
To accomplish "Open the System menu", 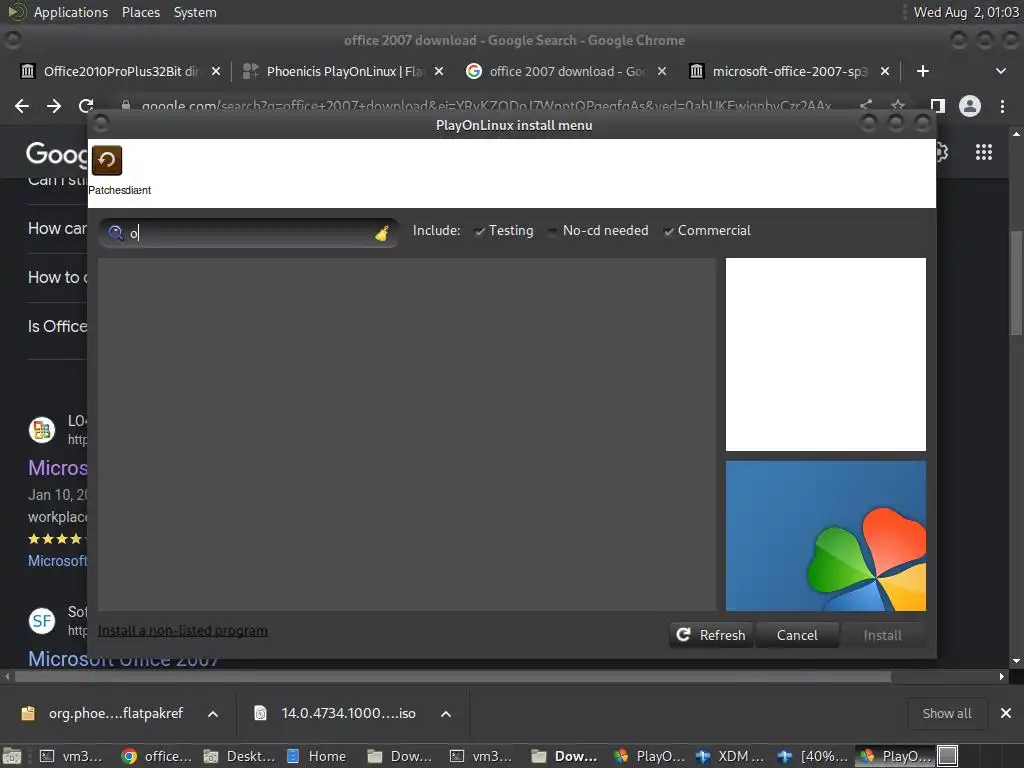I will (x=195, y=12).
